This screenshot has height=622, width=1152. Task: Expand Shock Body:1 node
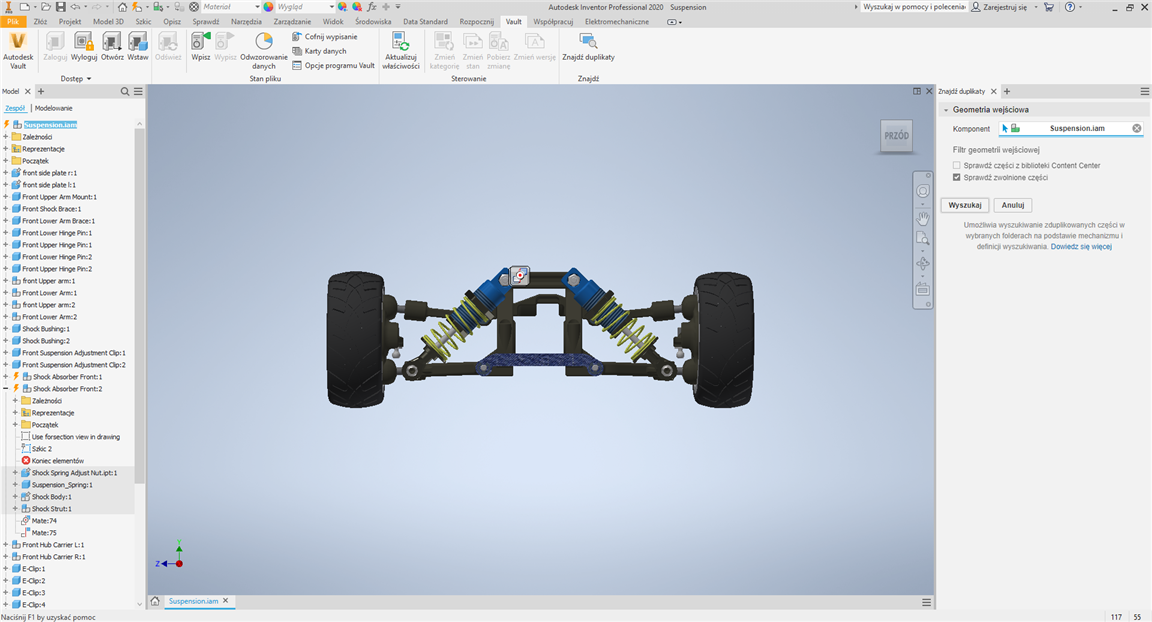tap(15, 496)
